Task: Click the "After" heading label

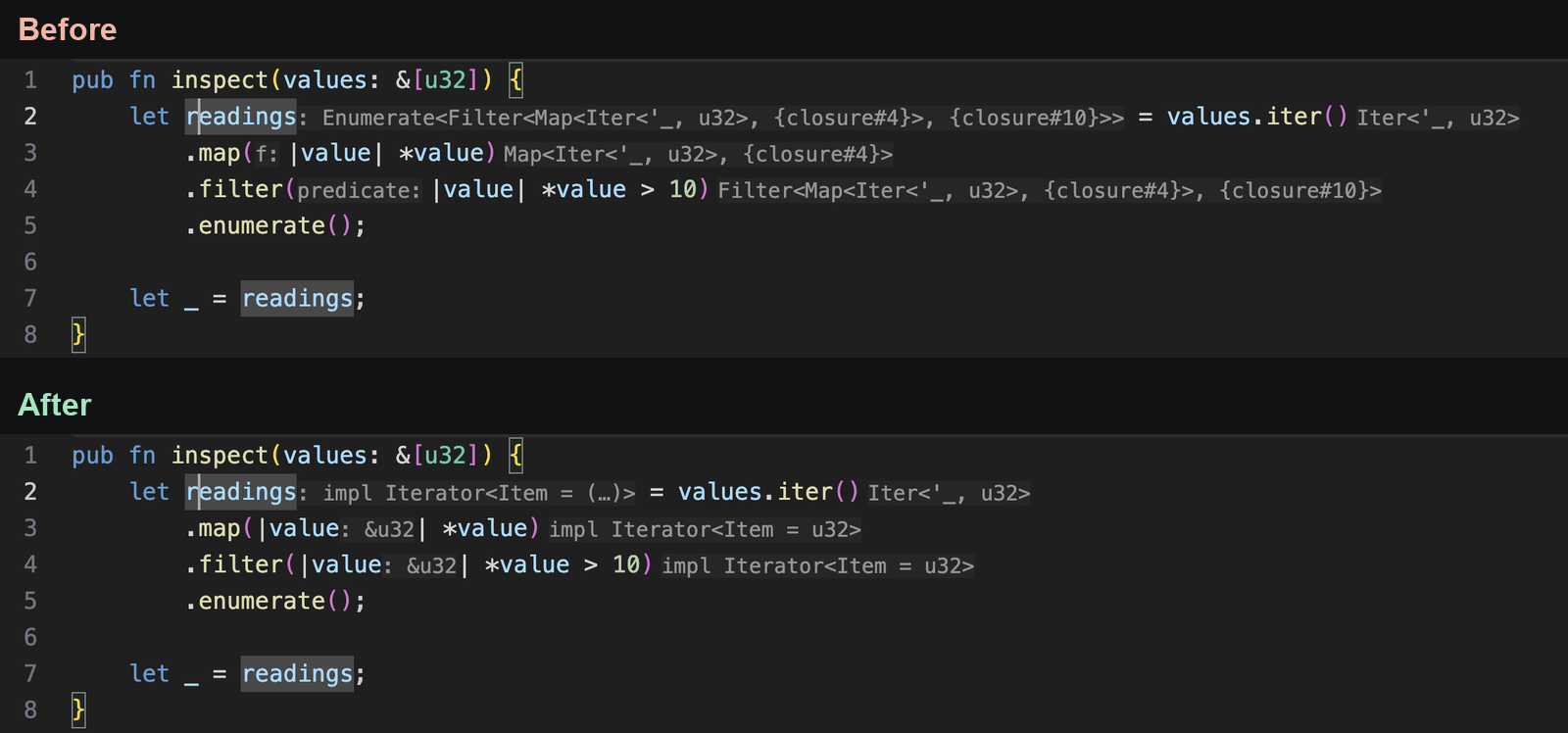Action: pyautogui.click(x=55, y=405)
